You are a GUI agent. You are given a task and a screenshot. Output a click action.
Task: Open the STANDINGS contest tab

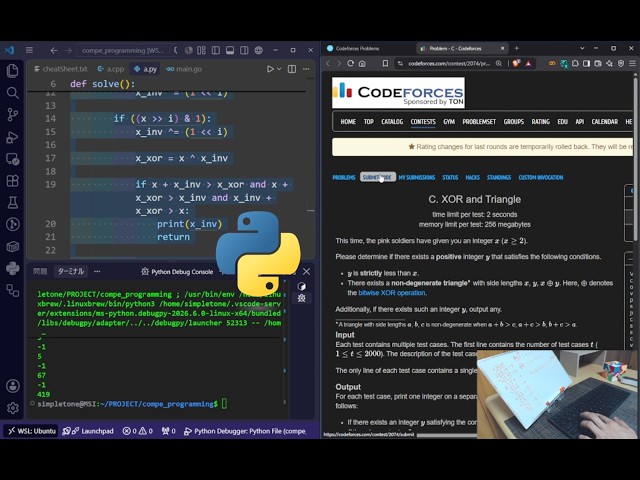(x=499, y=177)
